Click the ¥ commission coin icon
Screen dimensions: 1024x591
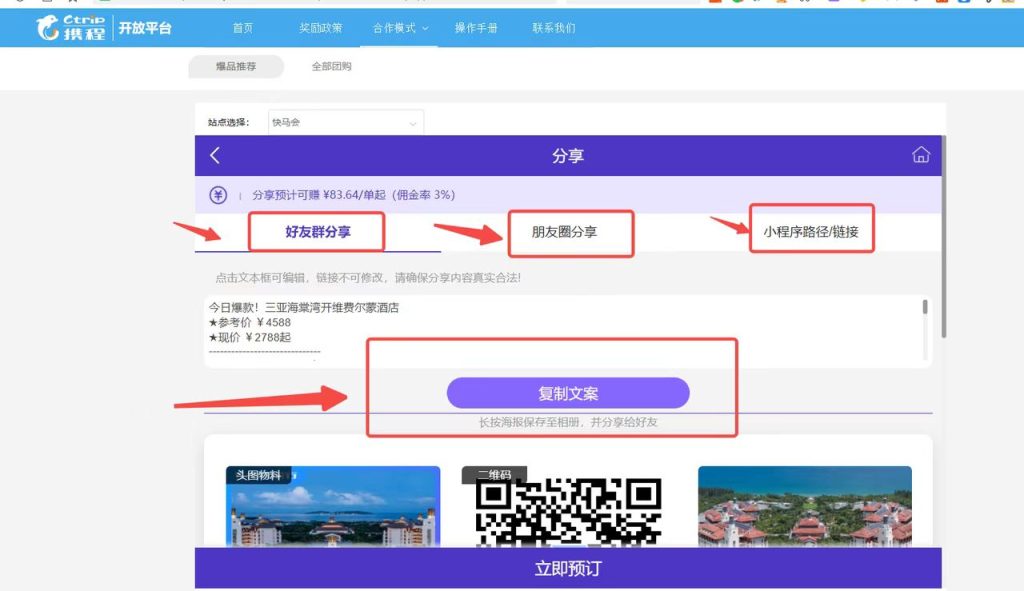tap(216, 195)
